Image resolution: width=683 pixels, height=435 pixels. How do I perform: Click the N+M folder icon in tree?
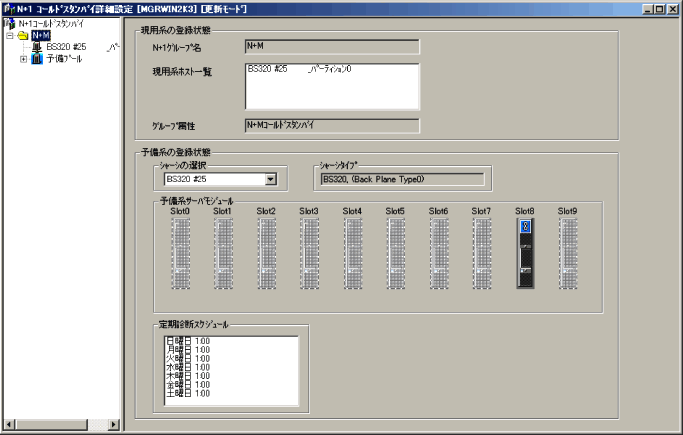[23, 35]
